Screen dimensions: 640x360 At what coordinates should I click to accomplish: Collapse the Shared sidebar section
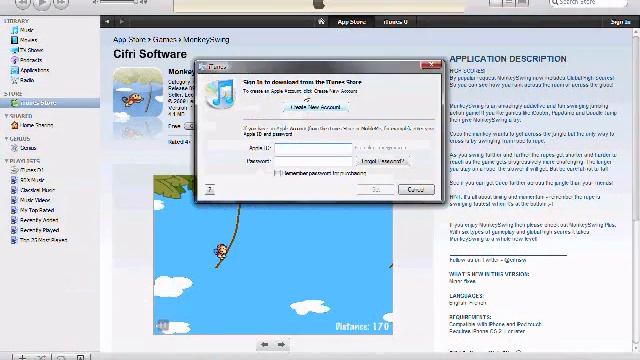point(6,116)
